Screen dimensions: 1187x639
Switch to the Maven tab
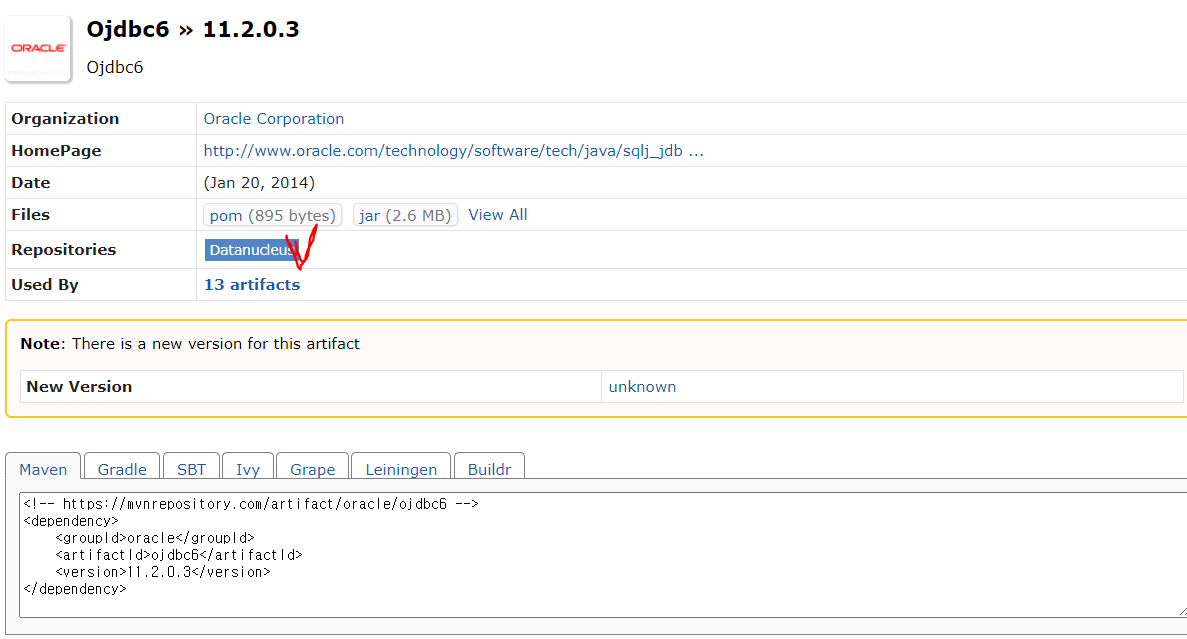coord(43,469)
